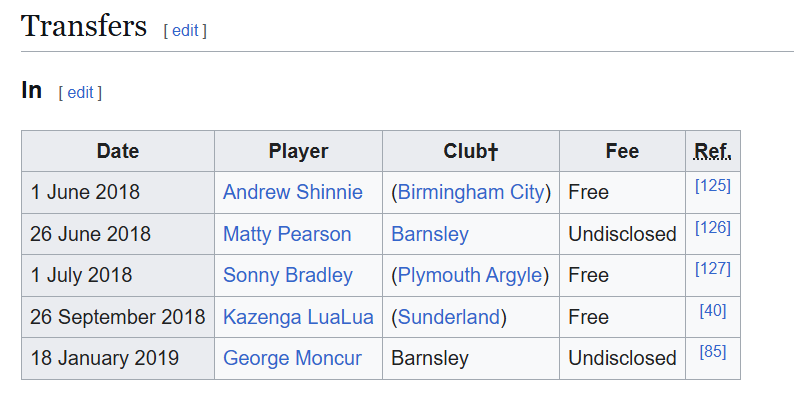The image size is (794, 395).
Task: Click the Date column header
Action: 118,151
